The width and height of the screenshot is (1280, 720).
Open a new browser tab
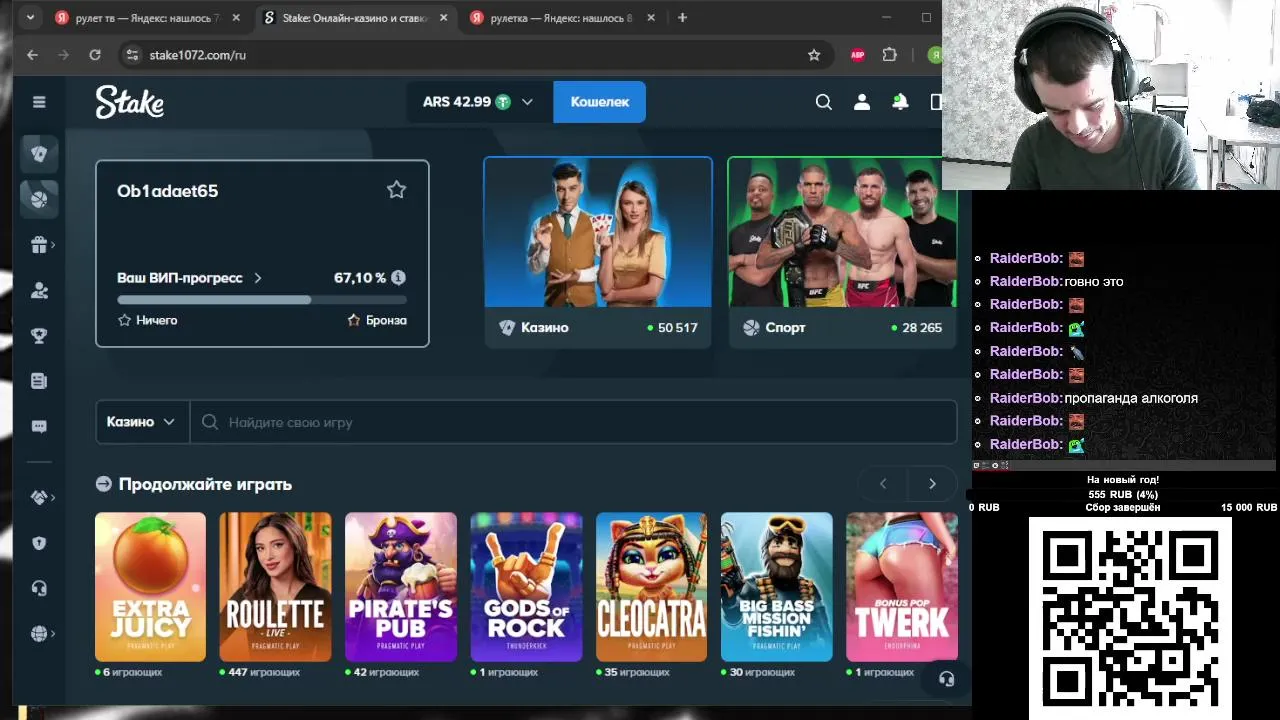coord(682,18)
